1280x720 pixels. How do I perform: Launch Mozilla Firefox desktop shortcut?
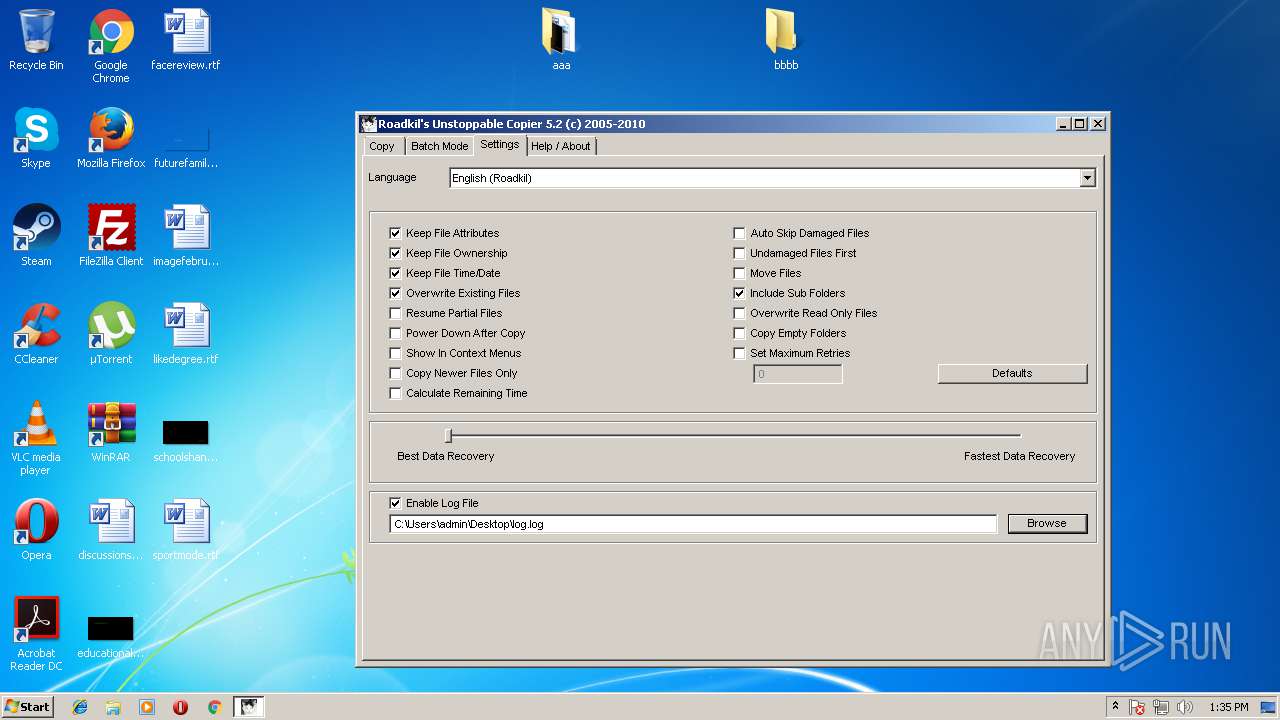(111, 138)
